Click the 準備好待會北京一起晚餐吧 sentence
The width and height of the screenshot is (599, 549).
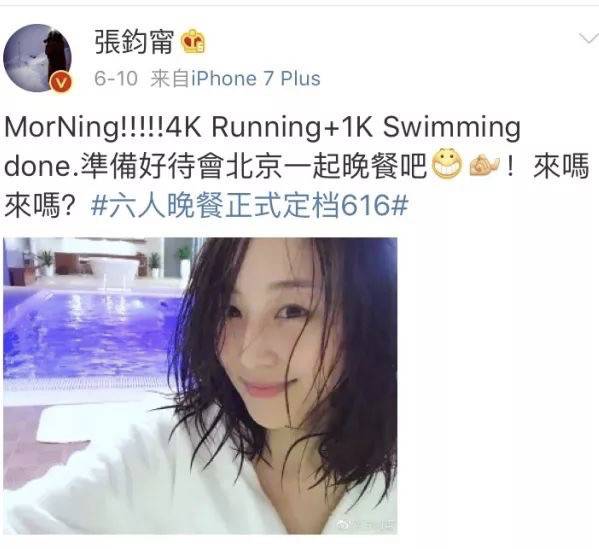(254, 166)
